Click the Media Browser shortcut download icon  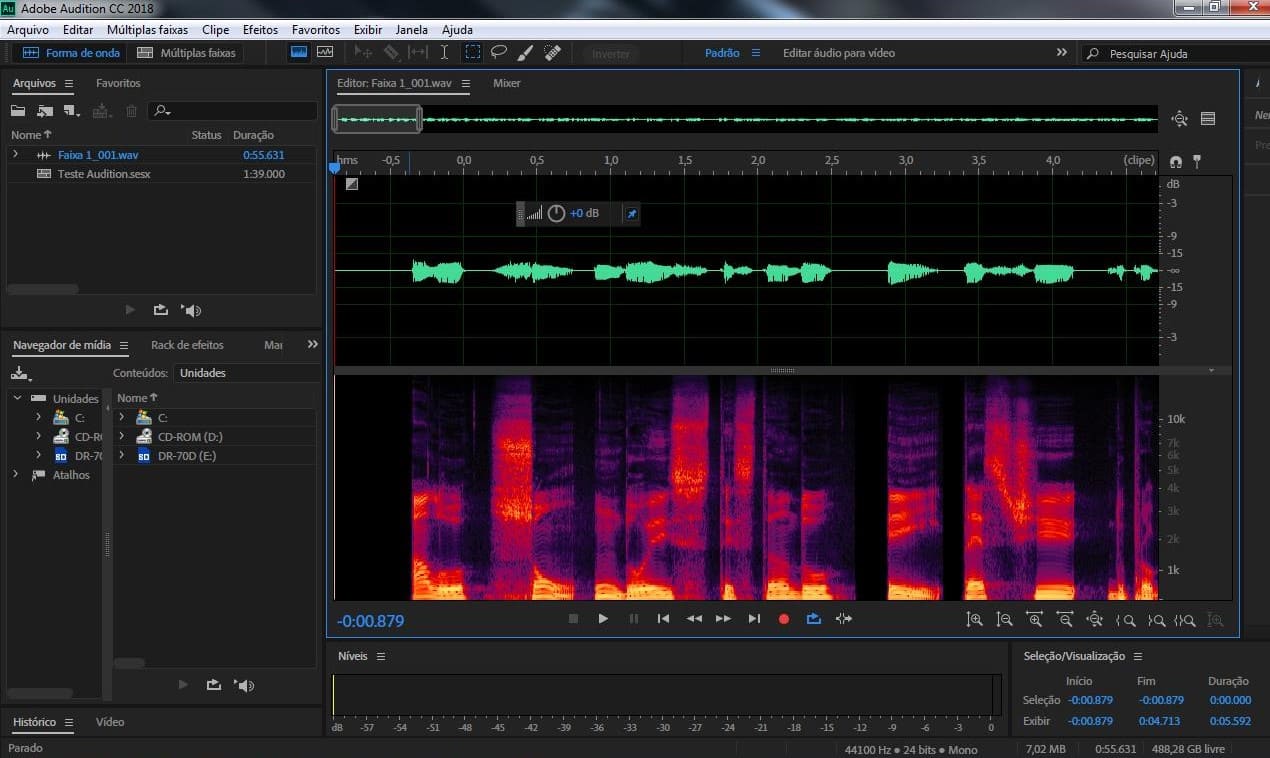click(20, 373)
